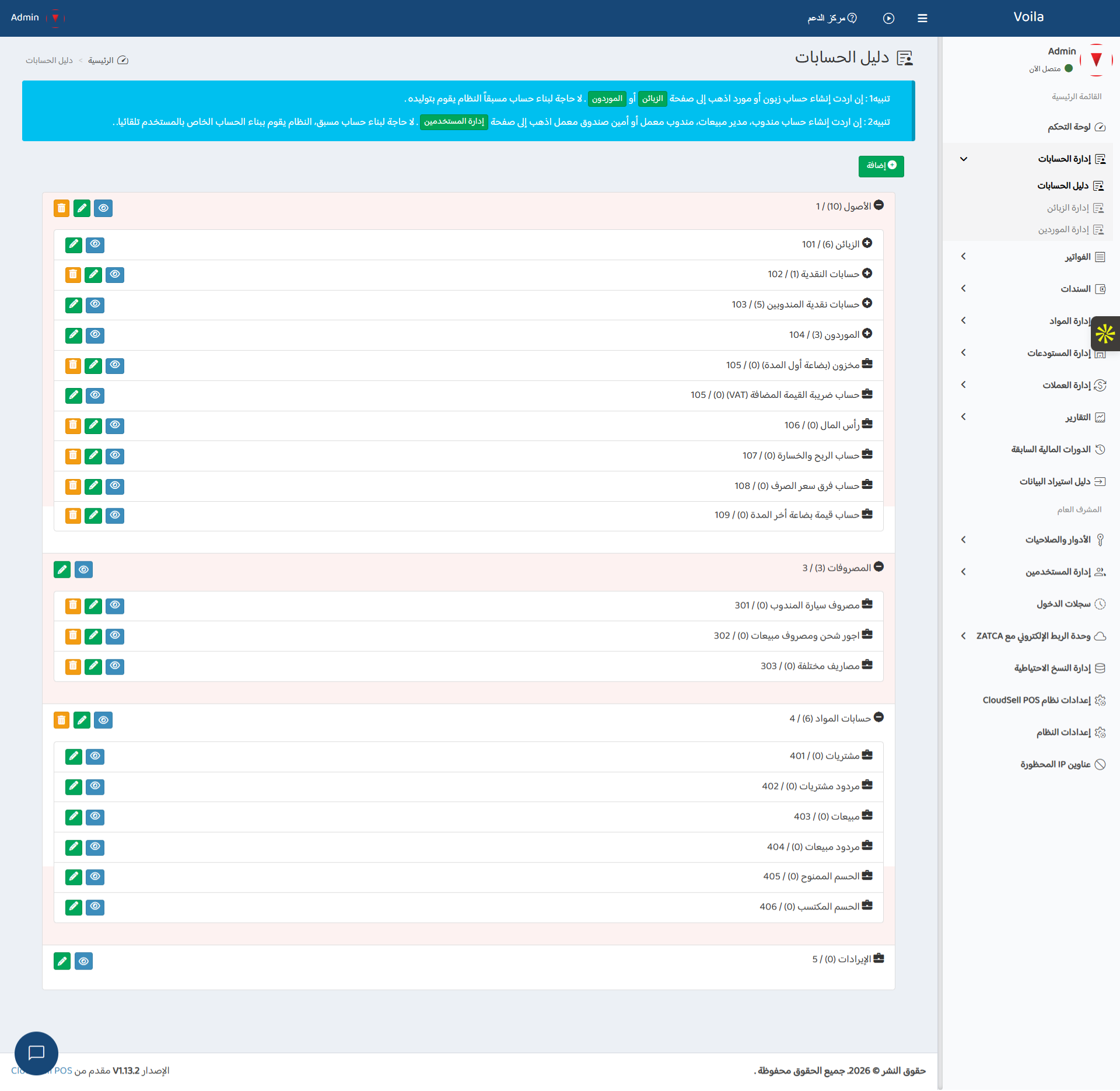Image resolution: width=1120 pixels, height=1091 pixels.
Task: Edit الحسم المكتسب 406 account
Action: [73, 907]
